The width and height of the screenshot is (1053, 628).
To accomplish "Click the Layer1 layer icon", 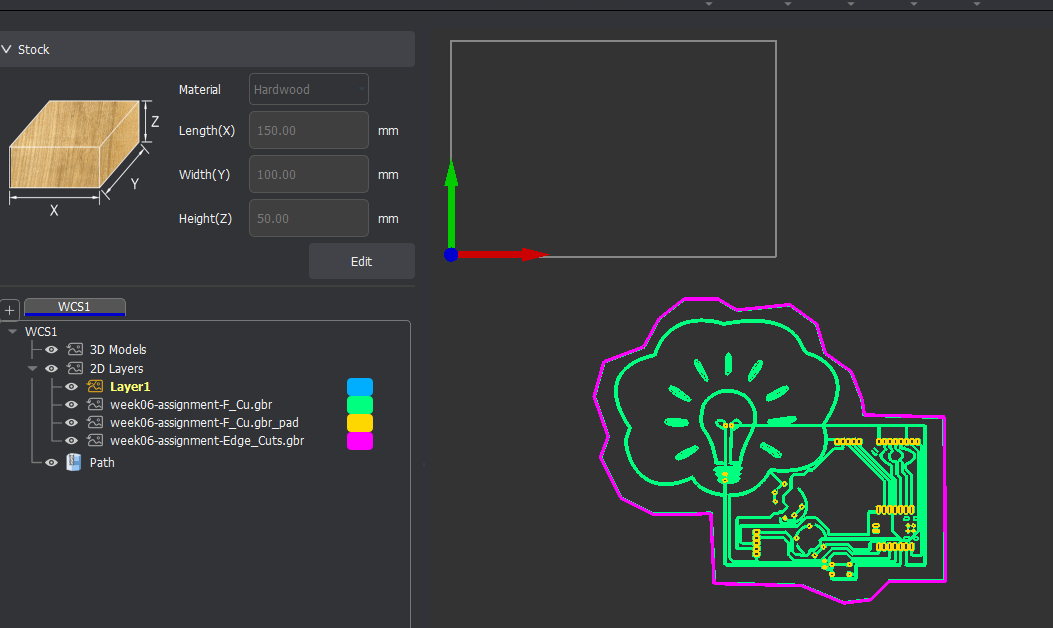I will 95,386.
